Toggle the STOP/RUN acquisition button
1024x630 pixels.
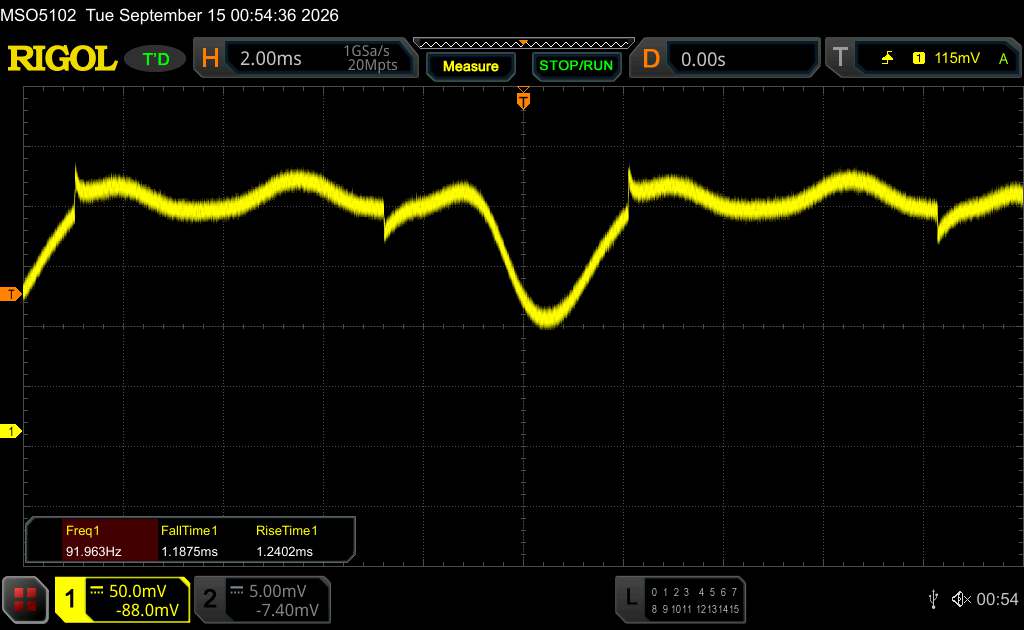[576, 65]
